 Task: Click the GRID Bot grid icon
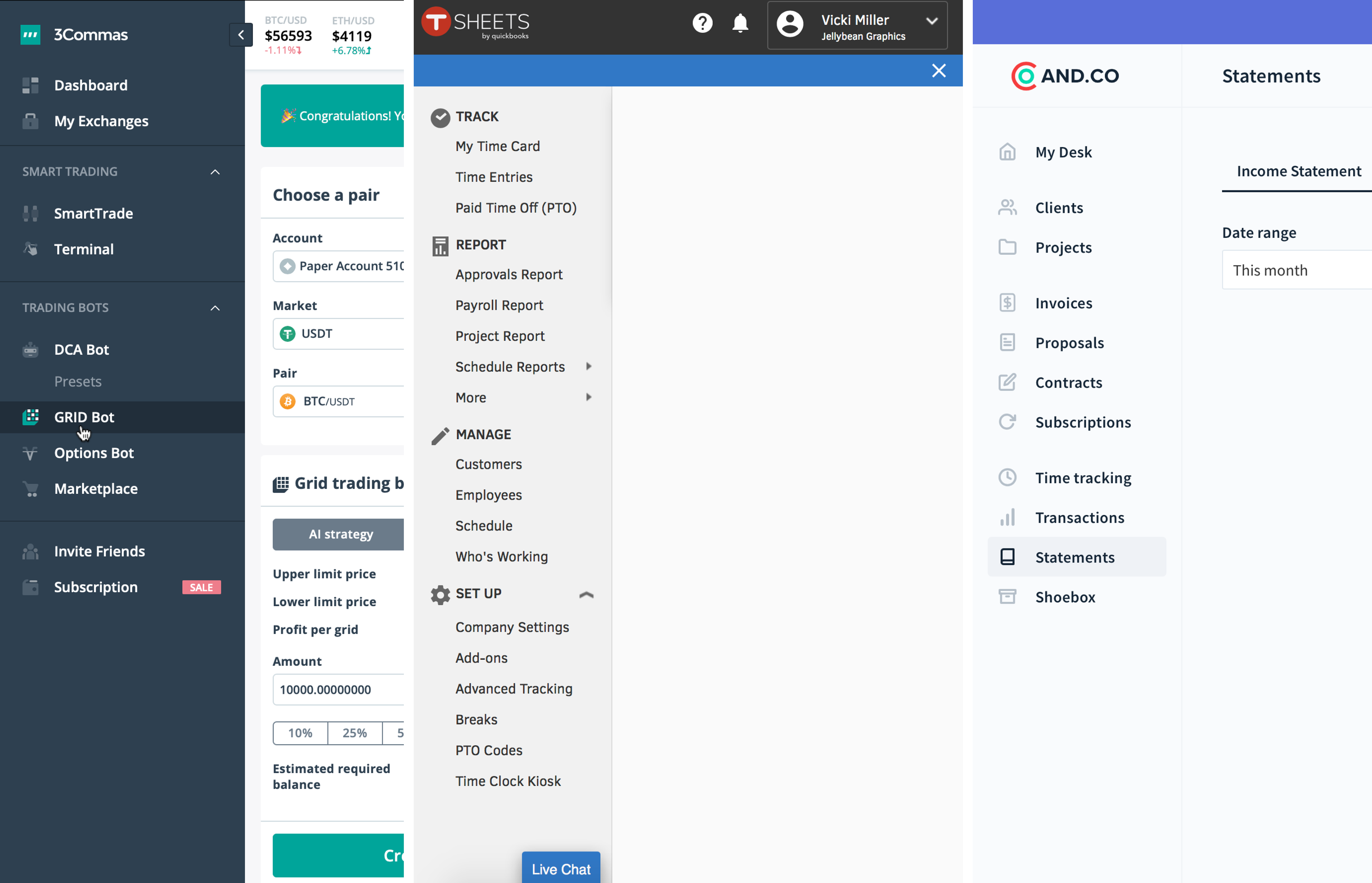(x=30, y=417)
